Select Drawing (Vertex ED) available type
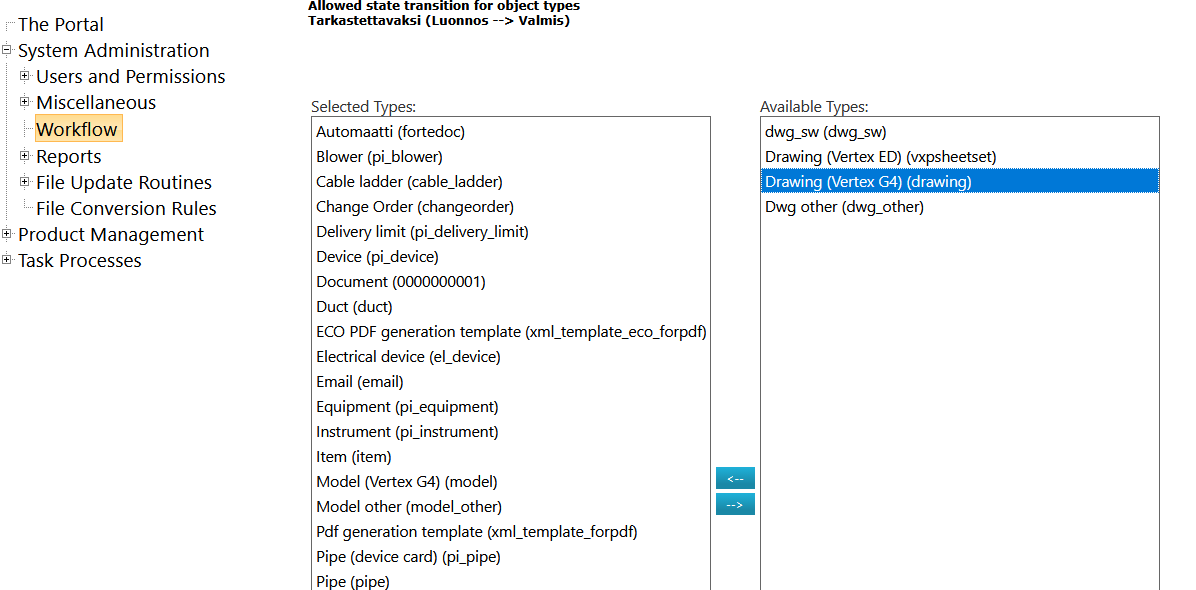The width and height of the screenshot is (1196, 590). [x=880, y=157]
